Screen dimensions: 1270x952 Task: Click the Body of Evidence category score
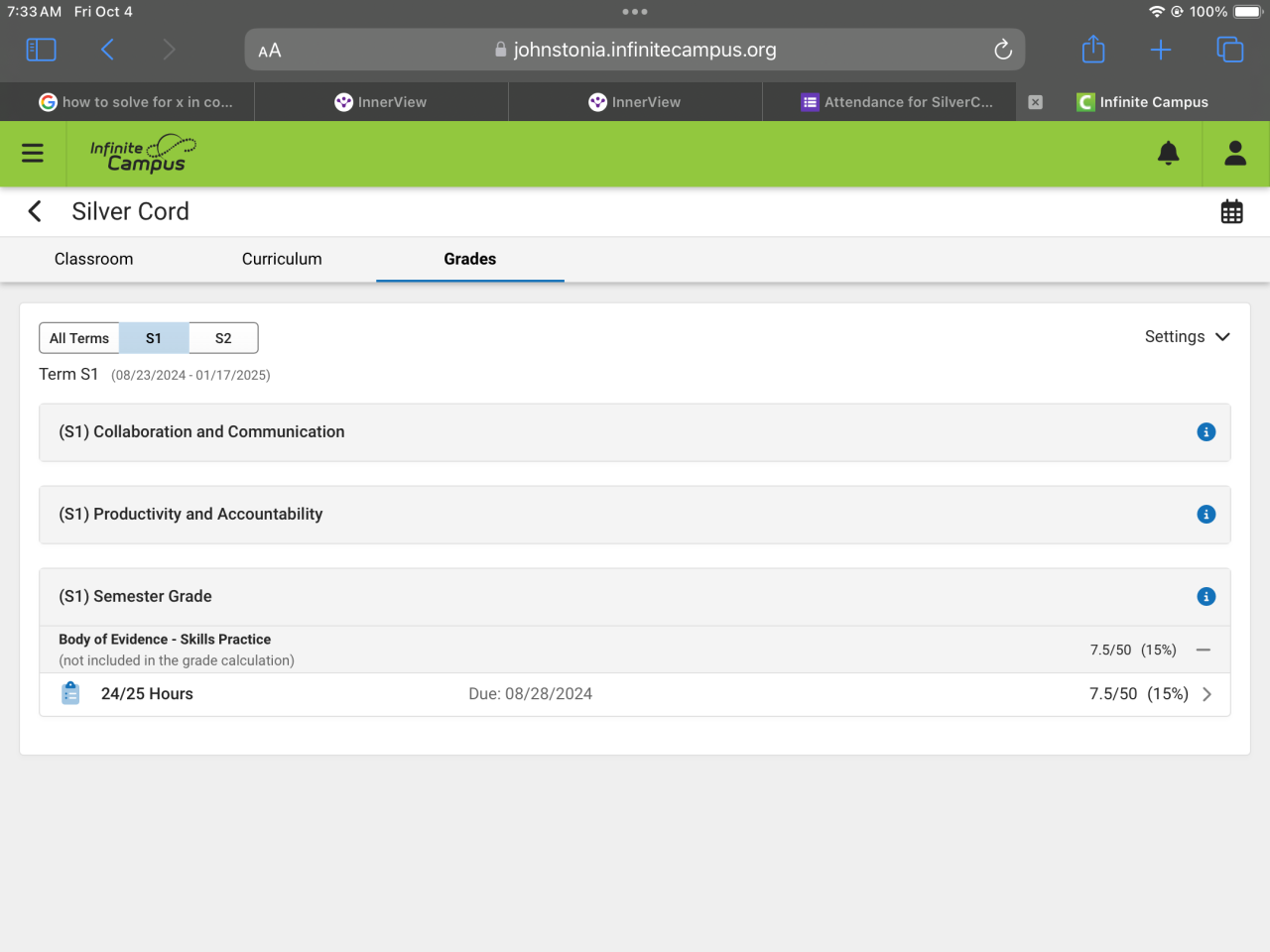[x=1133, y=651]
